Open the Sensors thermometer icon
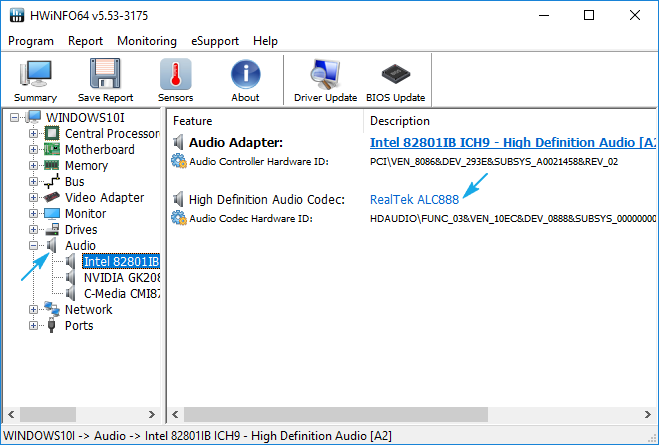 point(175,80)
